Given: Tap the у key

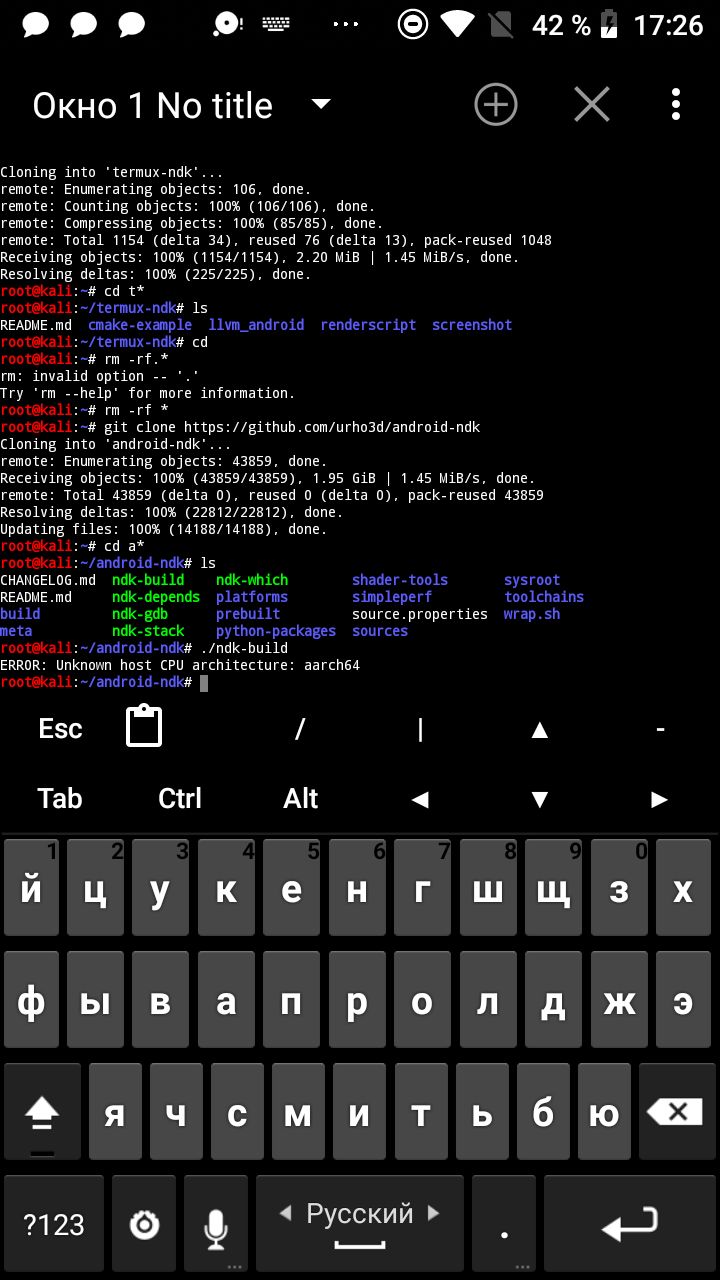Looking at the screenshot, I should [160, 887].
